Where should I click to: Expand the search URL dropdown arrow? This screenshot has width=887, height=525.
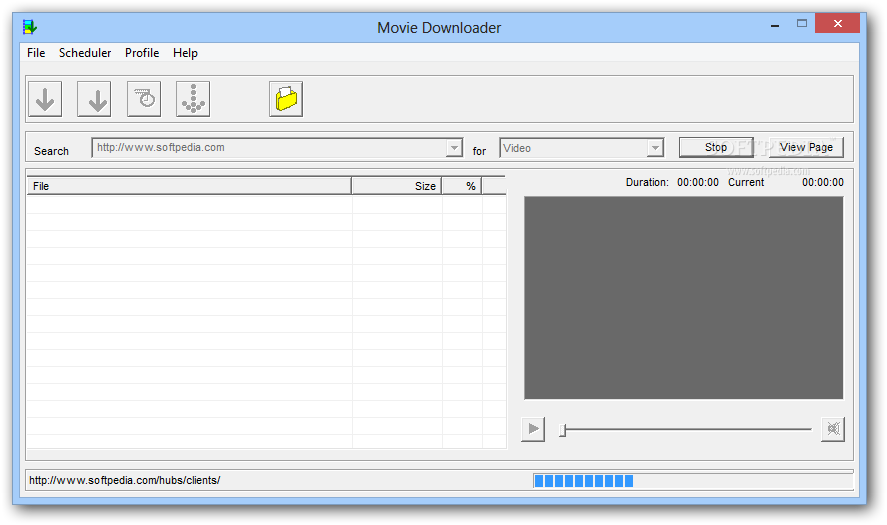(x=454, y=148)
